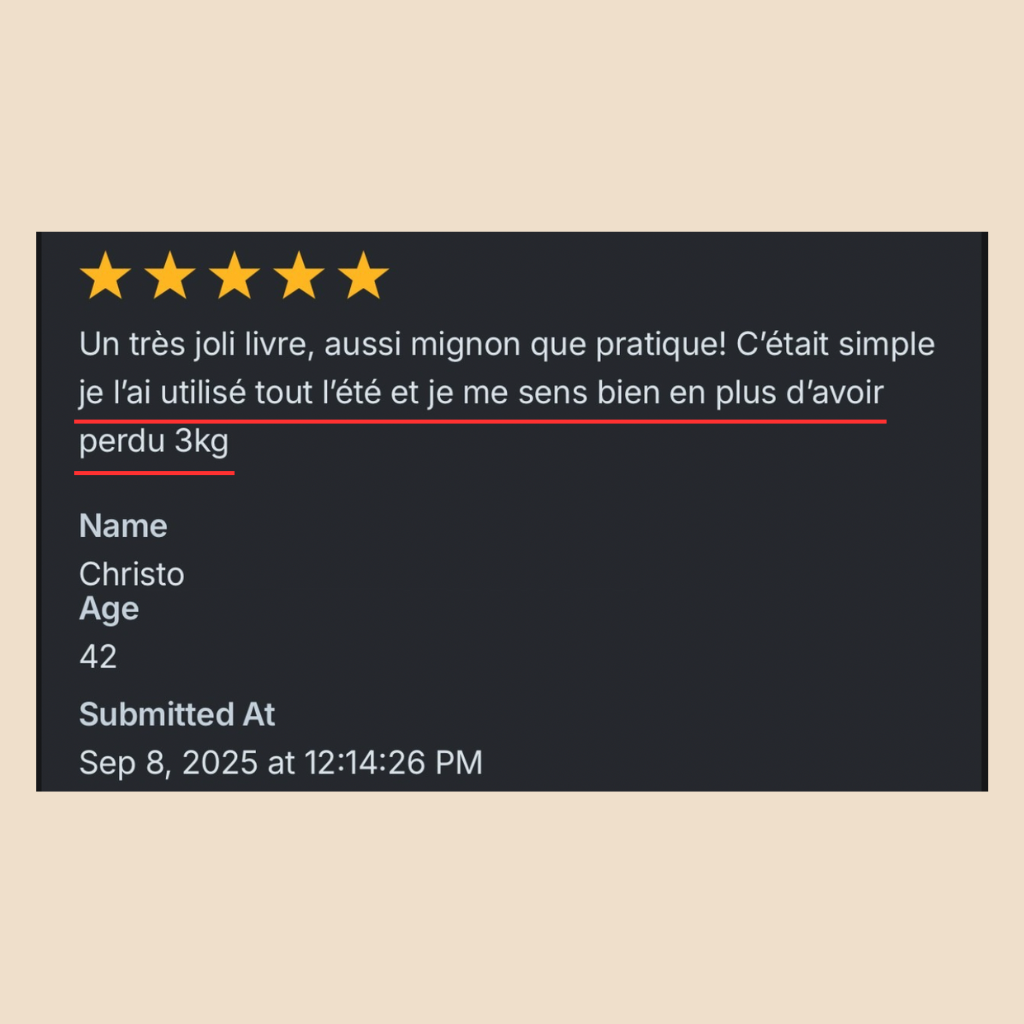Click the middle (third) rating star
1024x1024 pixels.
click(x=234, y=276)
